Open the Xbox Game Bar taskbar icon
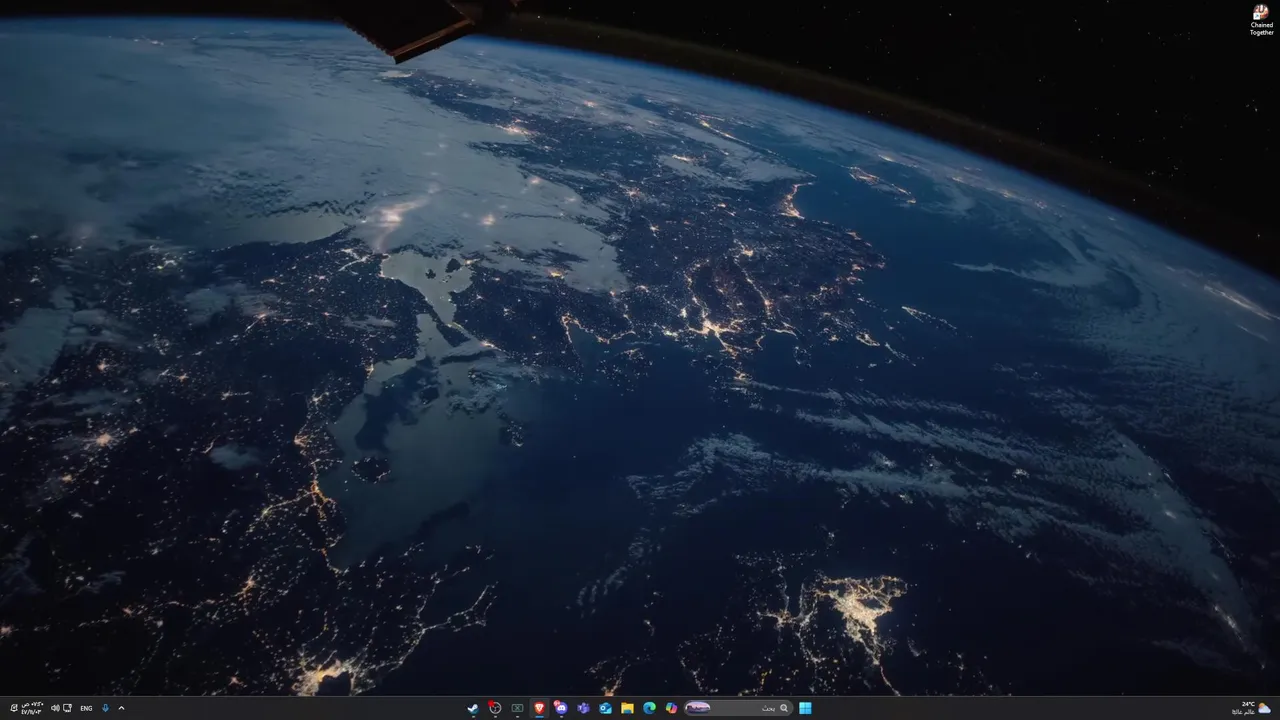 517,708
